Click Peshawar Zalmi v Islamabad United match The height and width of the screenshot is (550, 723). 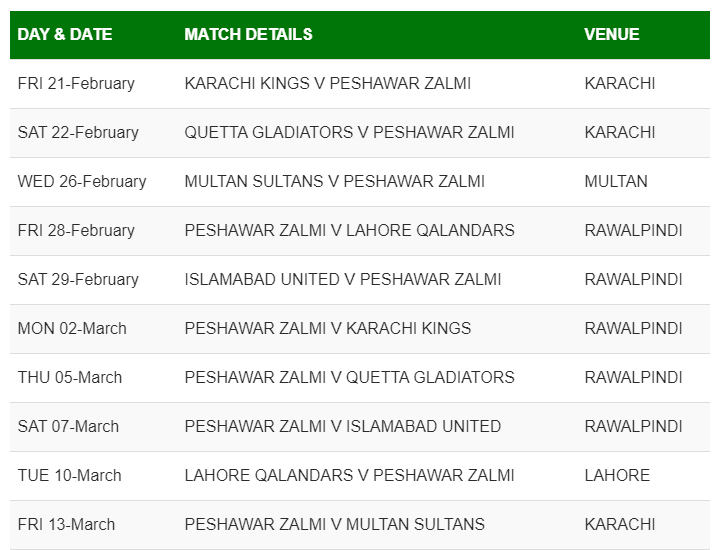(x=343, y=426)
